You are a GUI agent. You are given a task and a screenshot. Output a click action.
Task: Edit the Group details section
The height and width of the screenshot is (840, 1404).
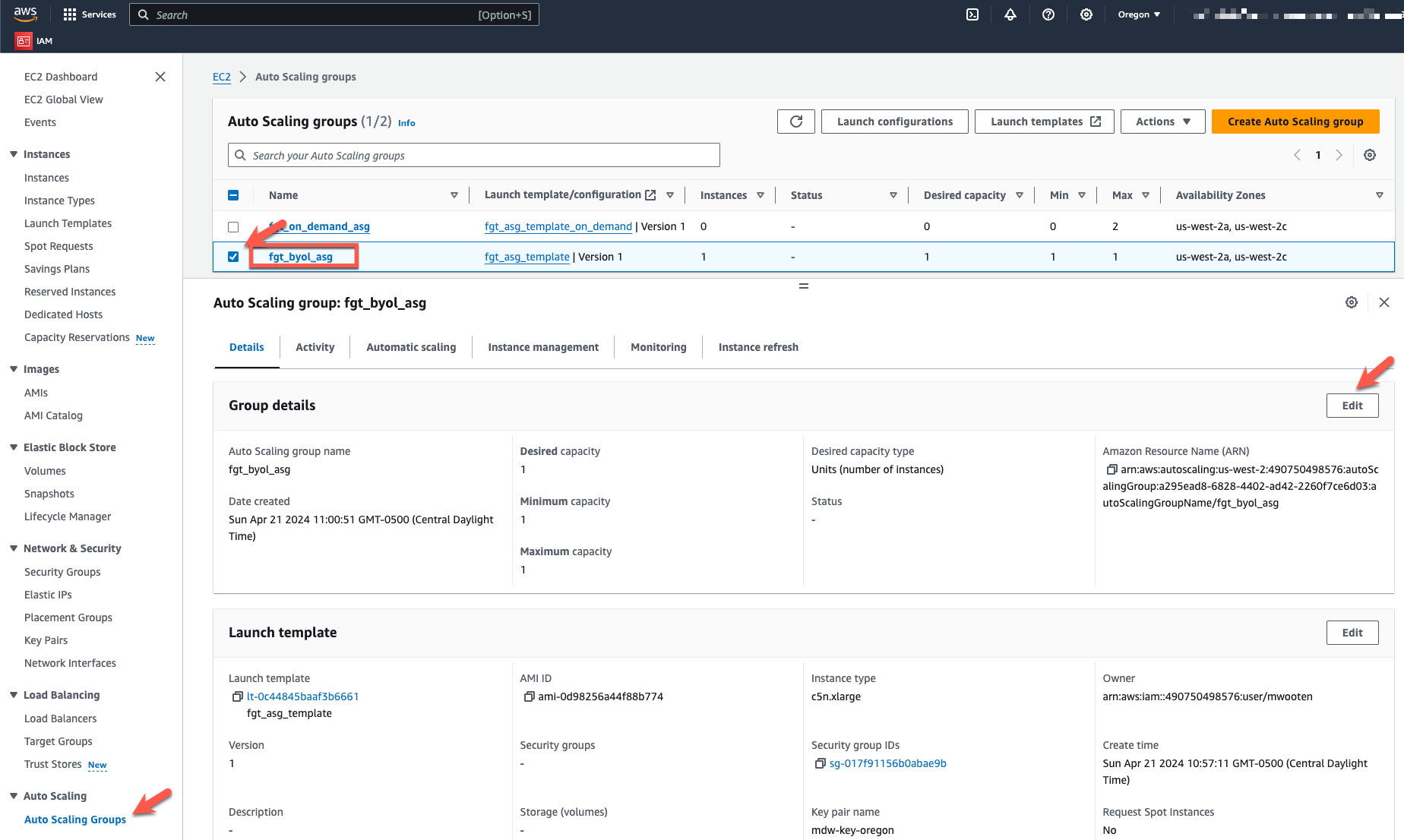click(x=1352, y=406)
